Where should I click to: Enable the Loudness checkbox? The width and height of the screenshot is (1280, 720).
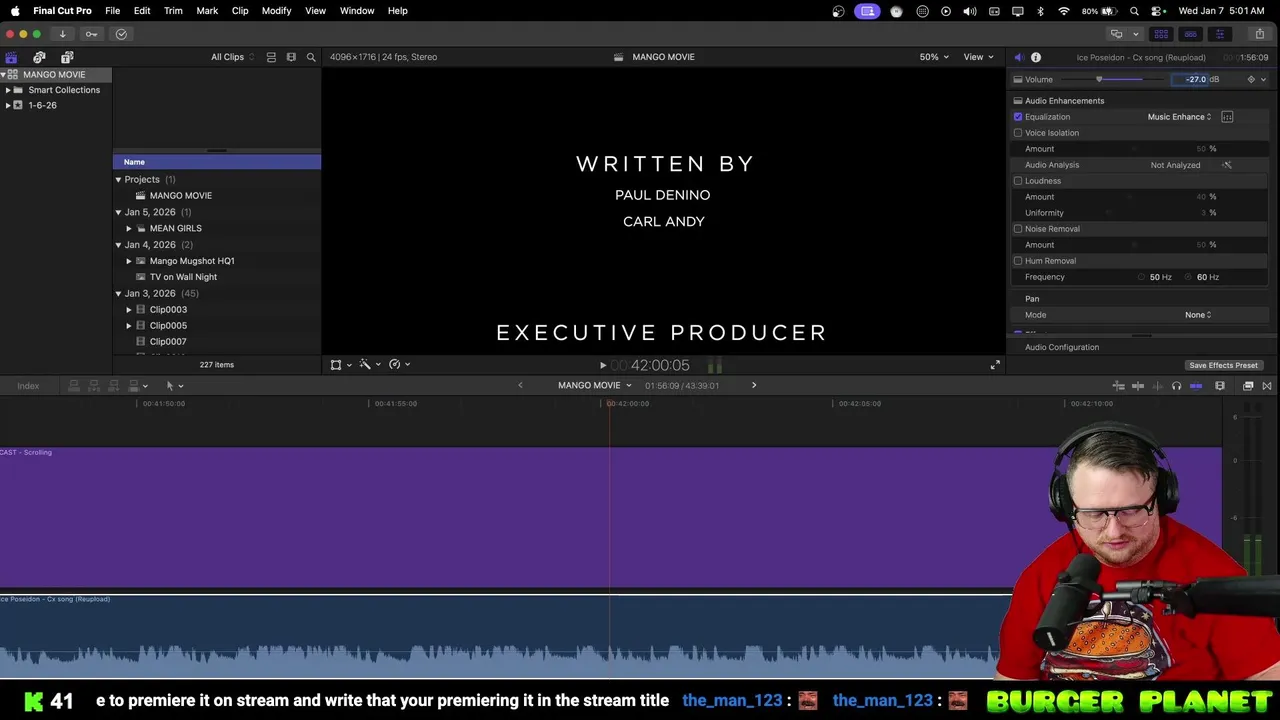[x=1018, y=181]
